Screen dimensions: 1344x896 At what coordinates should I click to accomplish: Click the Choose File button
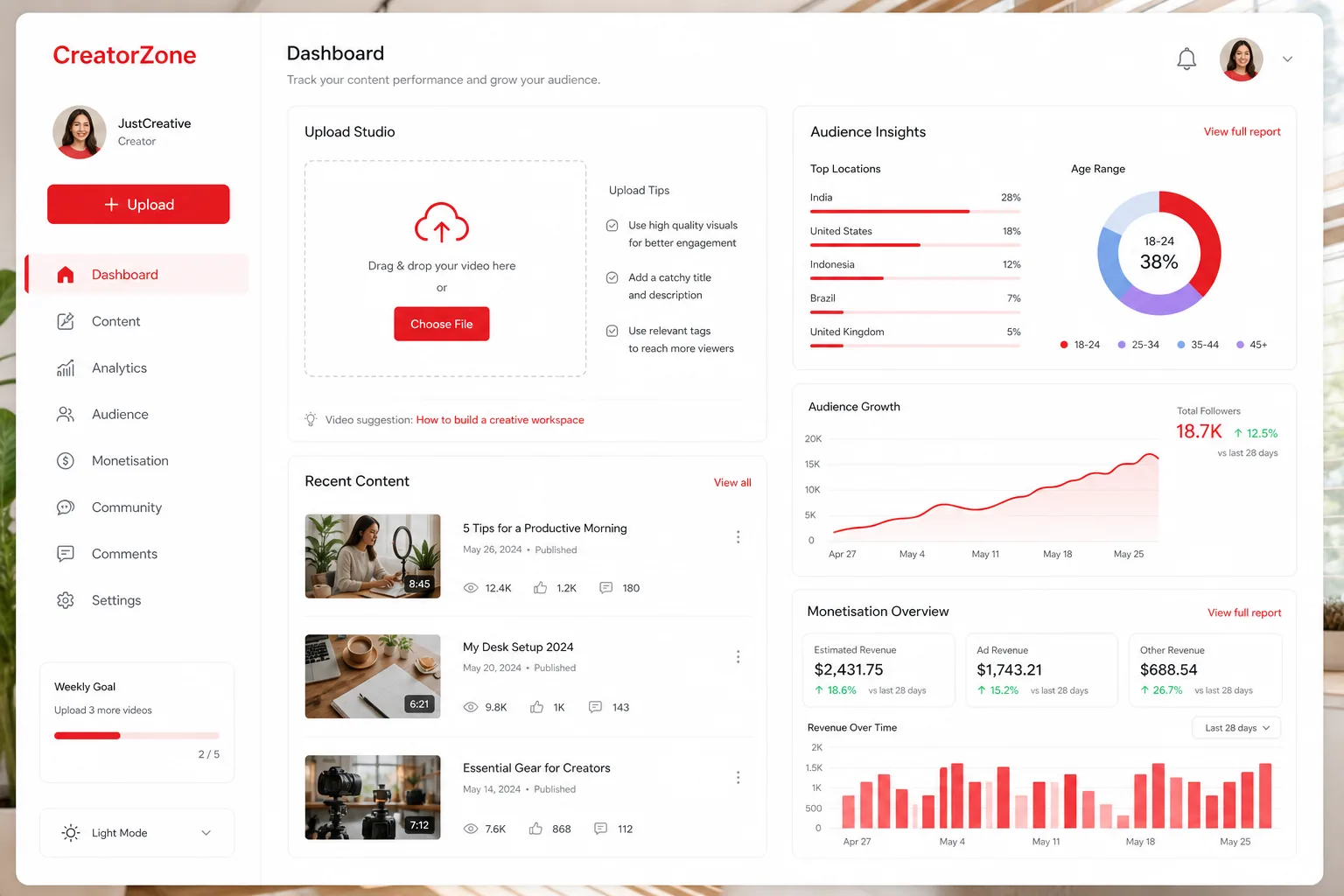442,324
